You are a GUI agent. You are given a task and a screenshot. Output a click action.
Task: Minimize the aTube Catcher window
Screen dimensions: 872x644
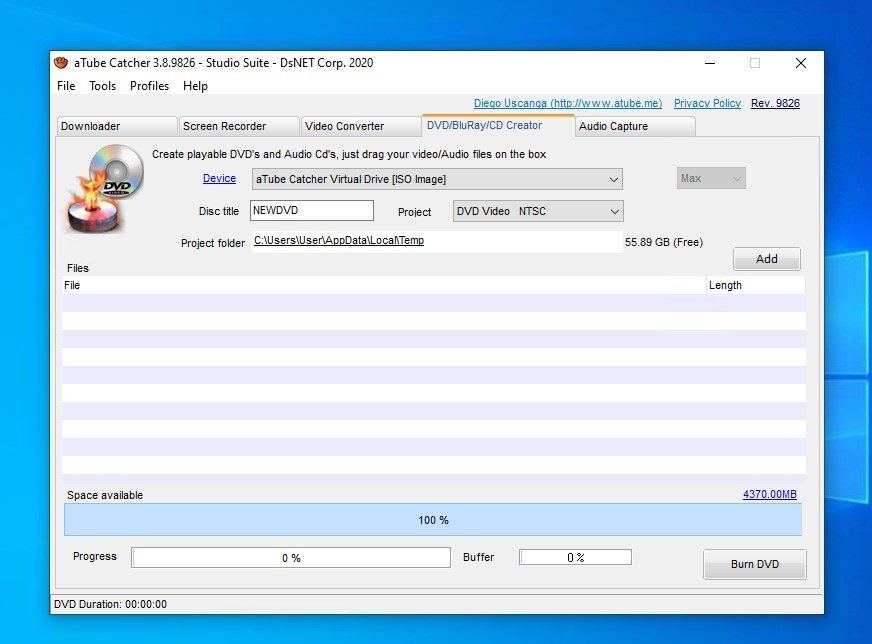click(710, 63)
